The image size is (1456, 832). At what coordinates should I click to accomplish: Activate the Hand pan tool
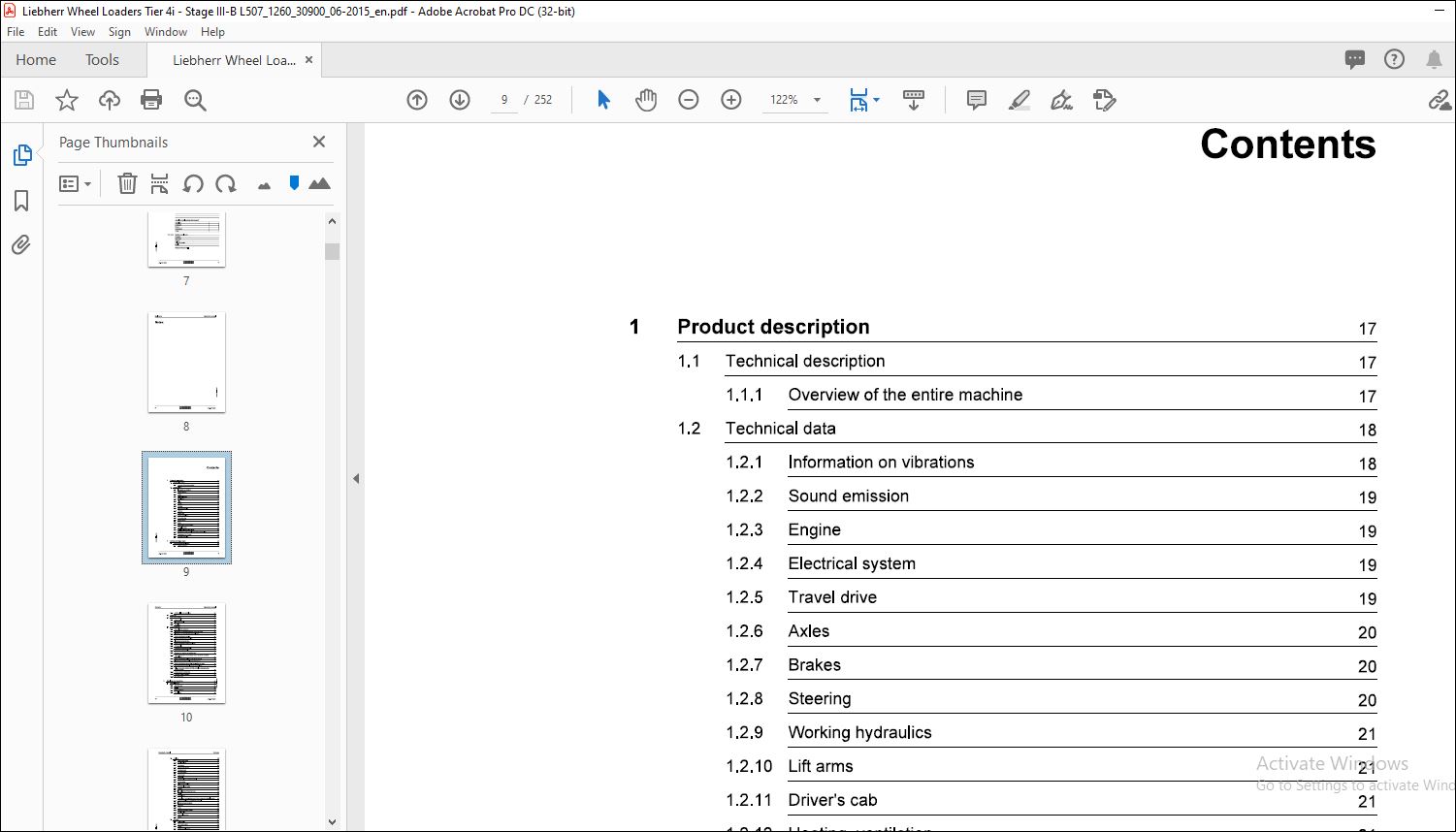click(x=646, y=100)
